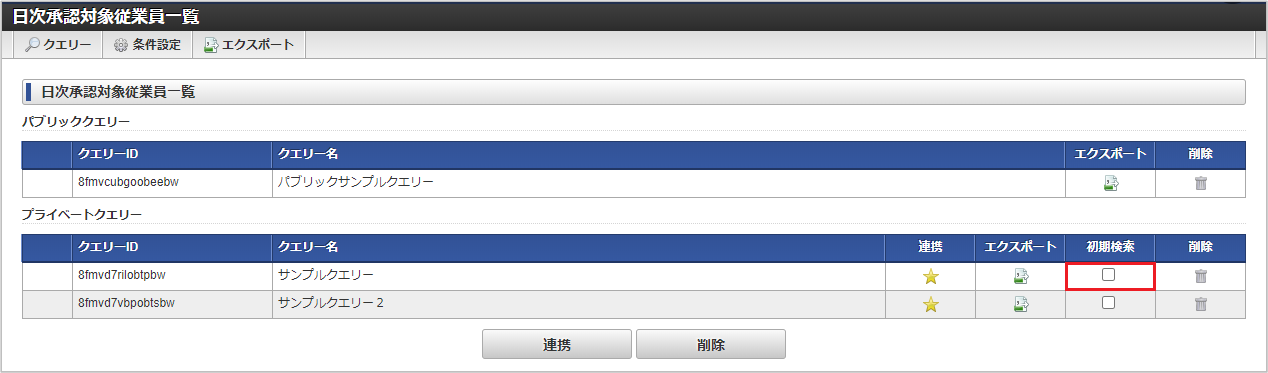
Task: Click trash icon for サンプルクエリー row
Action: click(1200, 277)
